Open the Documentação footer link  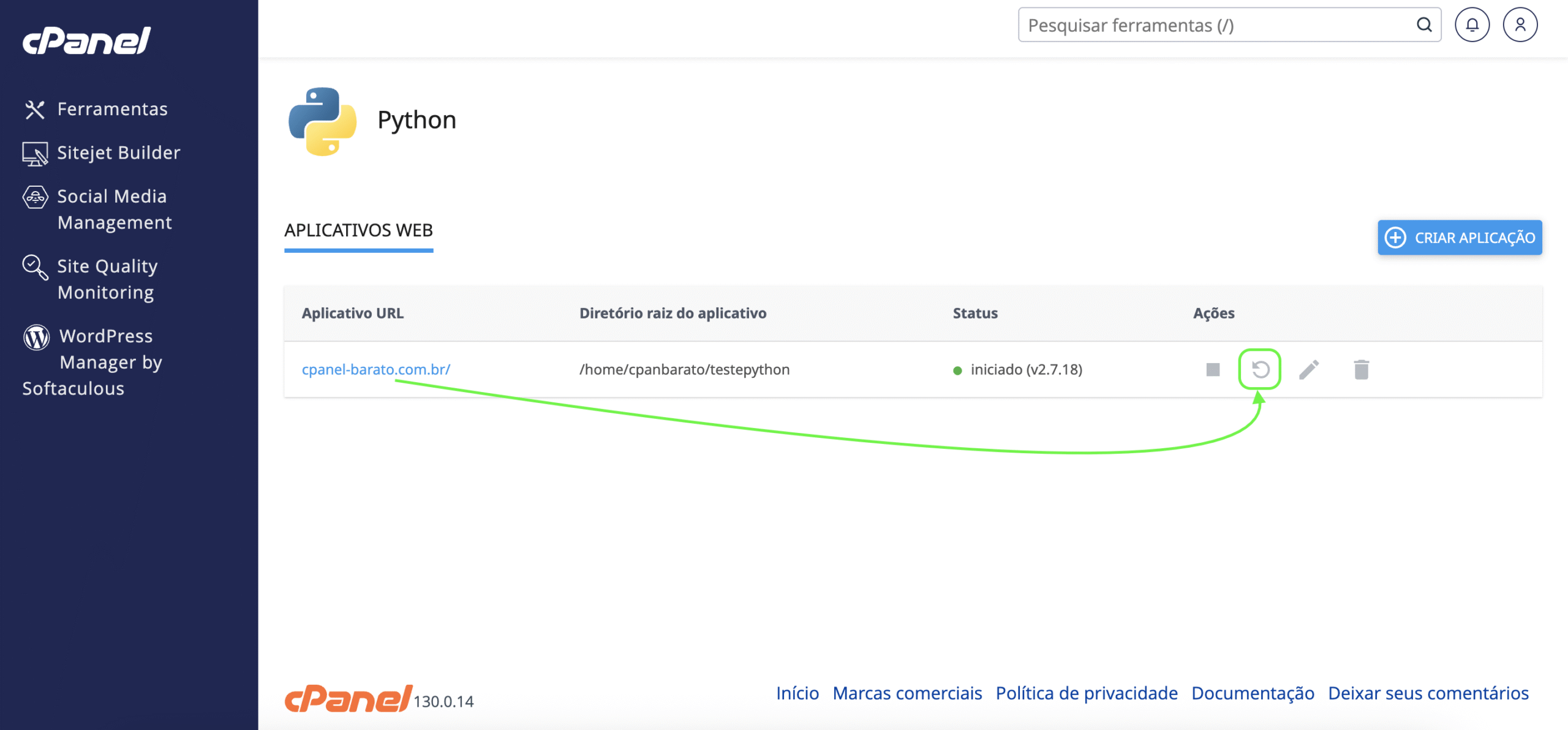[x=1253, y=693]
